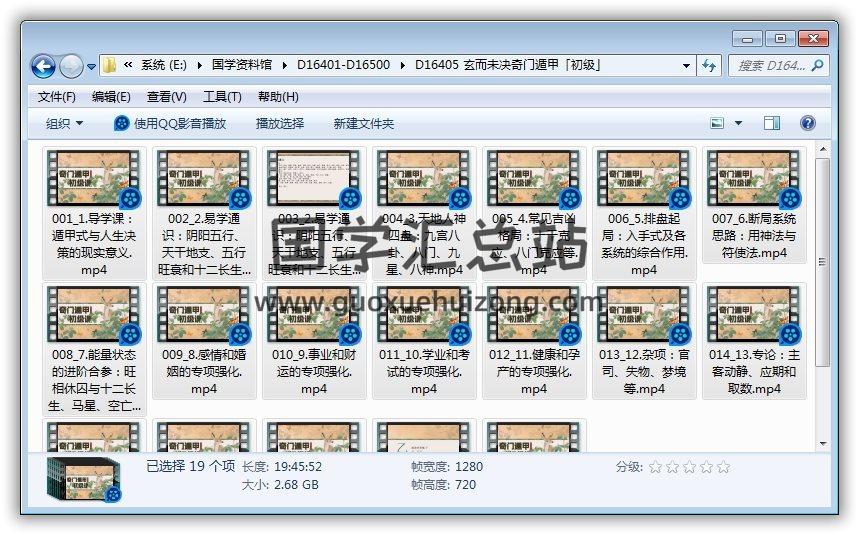Screen dimensions: 859x535
Task: Click file name 009_8.感情和婚姻的专项强化 label
Action: 204,372
